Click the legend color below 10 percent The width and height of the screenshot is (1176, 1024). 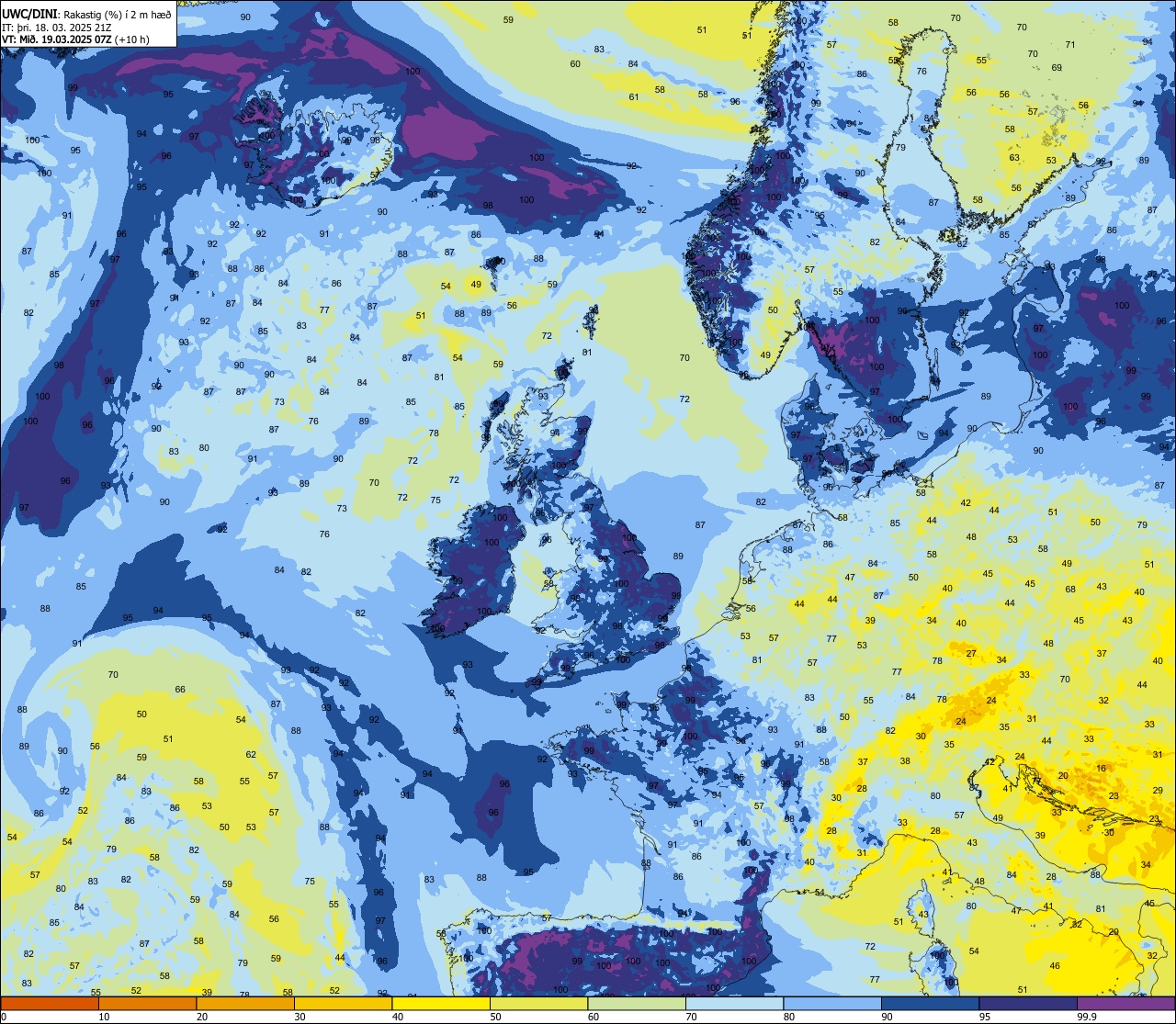tap(50, 1003)
